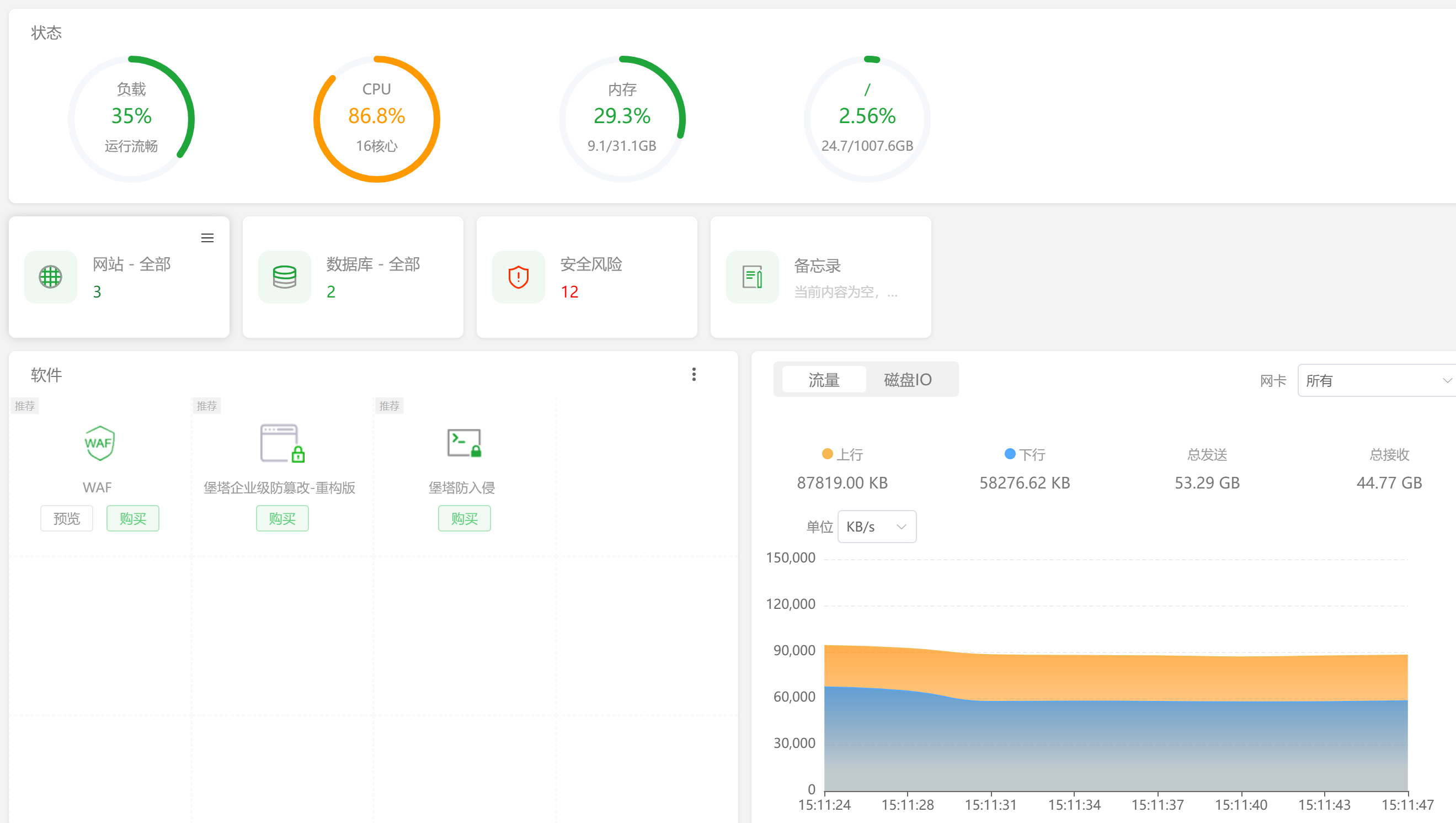The image size is (1456, 823).
Task: Click the 内存 29.3% gauge
Action: 622,119
